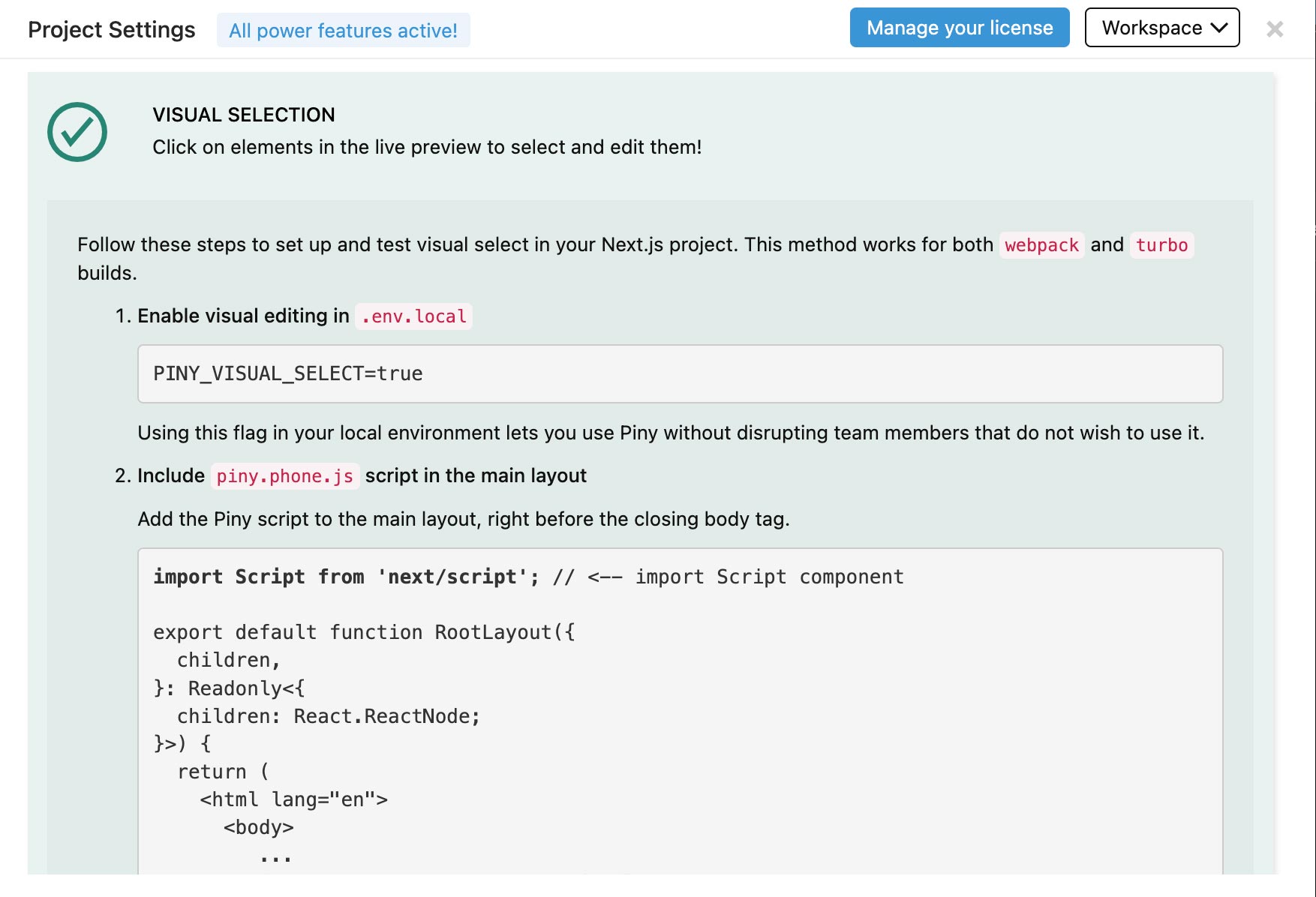Screen dimensions: 1316x897
Task: Click the Workspace dropdown chevron arrow
Action: point(1219,28)
